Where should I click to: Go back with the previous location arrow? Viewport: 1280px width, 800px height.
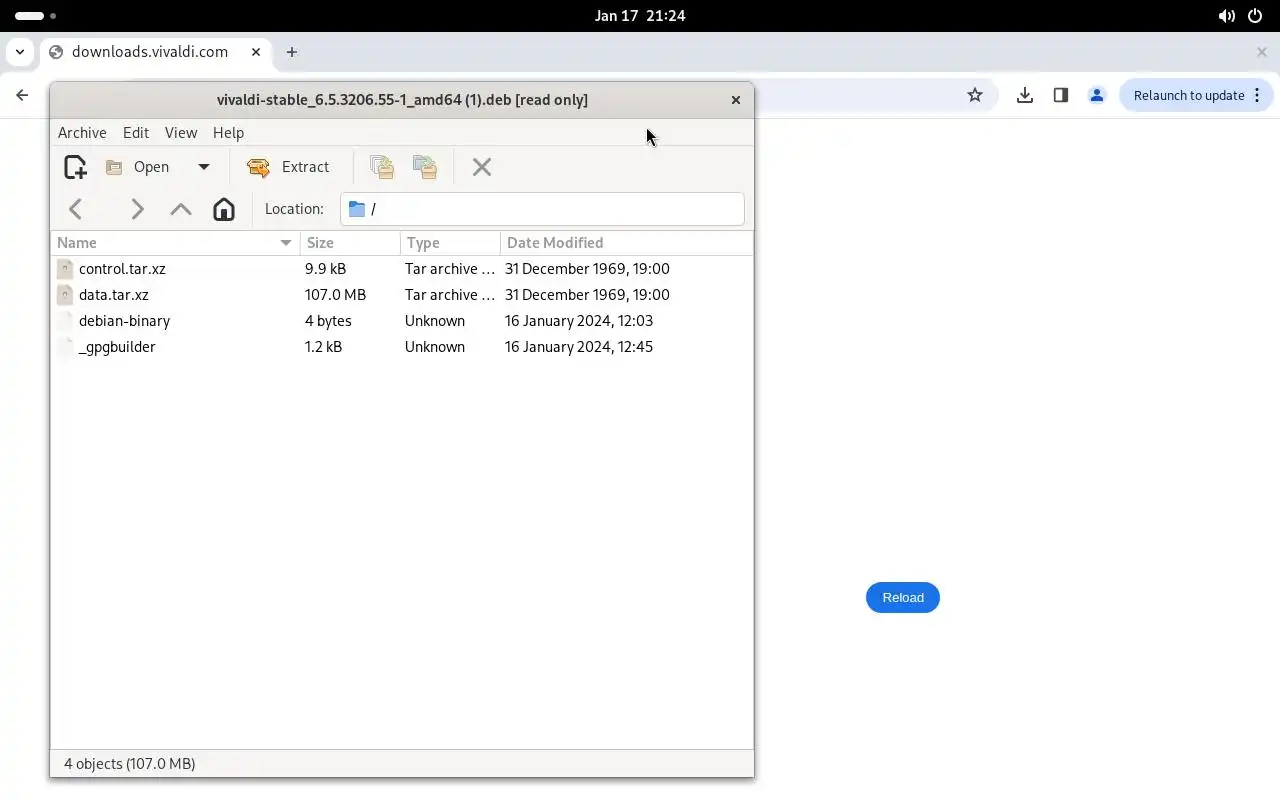[x=76, y=209]
